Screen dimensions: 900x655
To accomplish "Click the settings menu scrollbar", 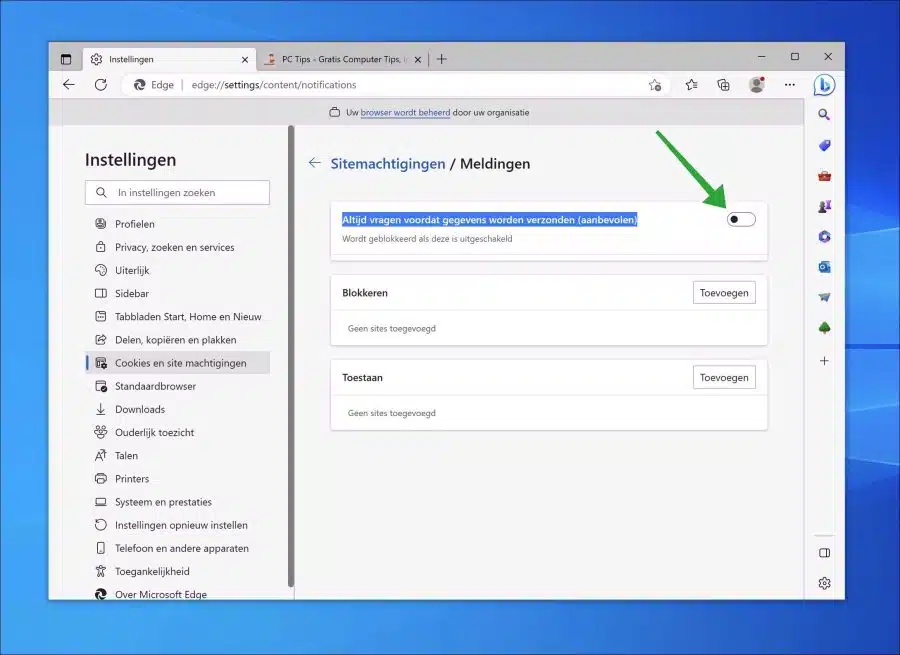I will tap(291, 356).
